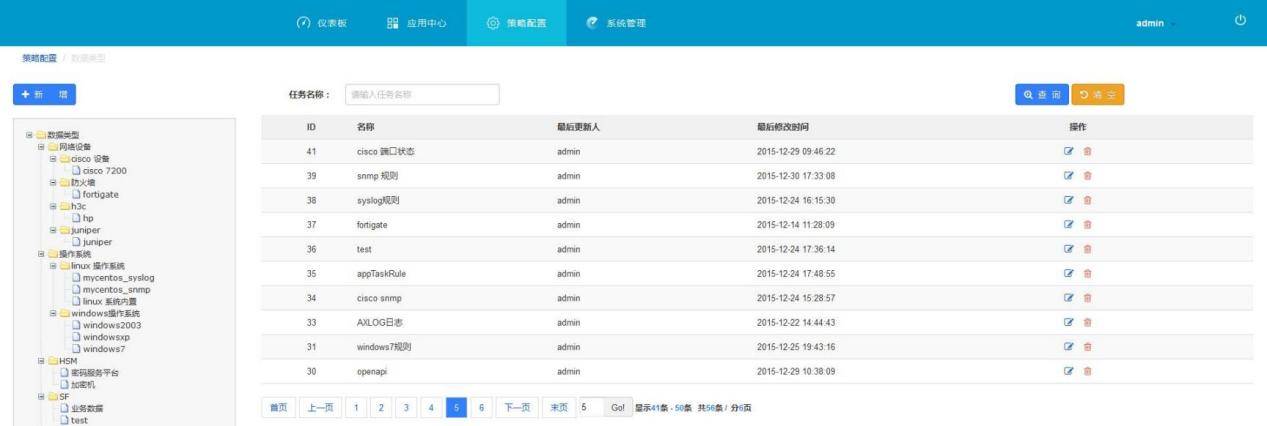Delete the AXLOG日志 entry
Image resolution: width=1267 pixels, height=426 pixels.
tap(1088, 322)
